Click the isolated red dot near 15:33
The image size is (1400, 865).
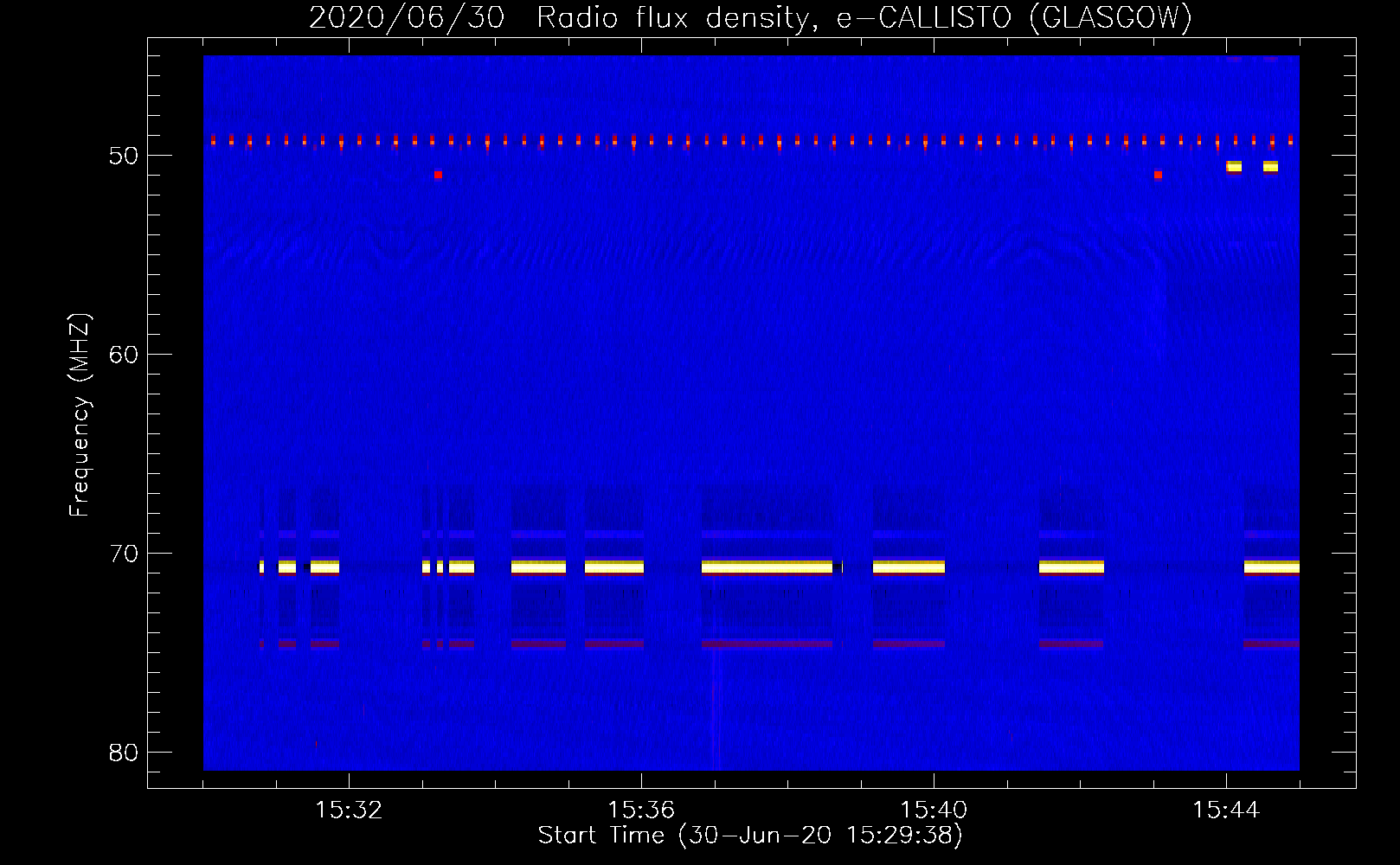point(439,175)
